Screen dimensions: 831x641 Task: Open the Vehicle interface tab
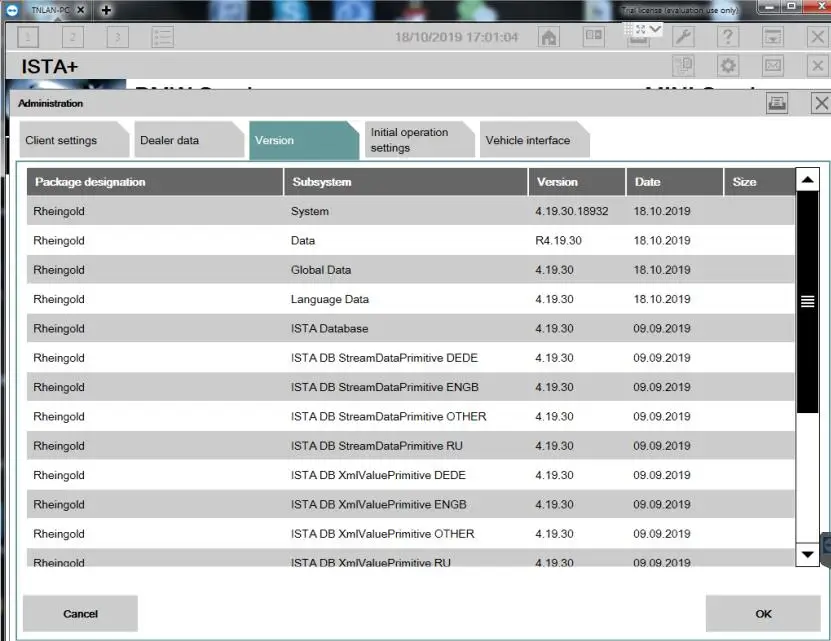tap(534, 140)
